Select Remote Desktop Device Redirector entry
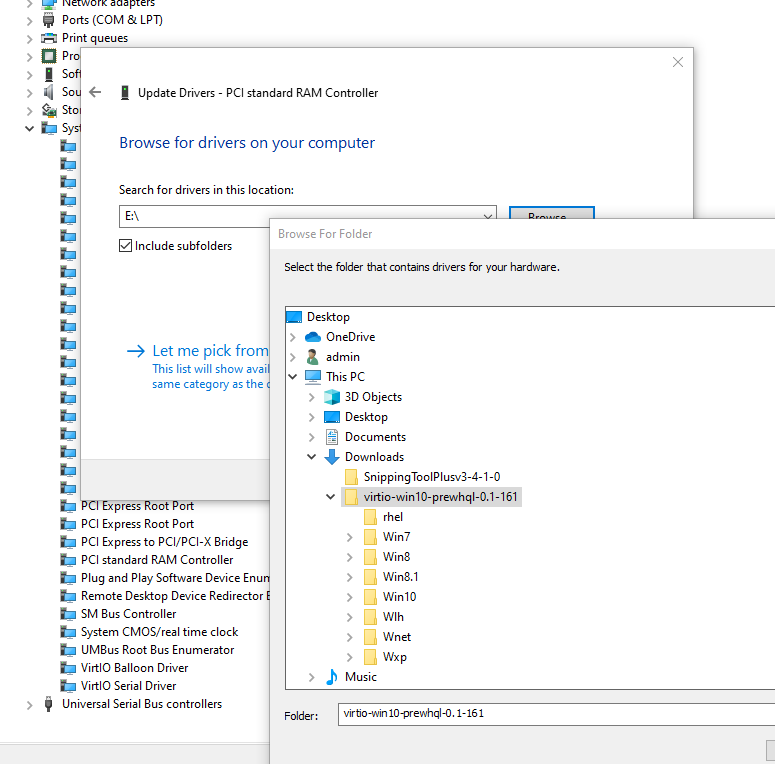Viewport: 775px width, 764px height. (175, 596)
